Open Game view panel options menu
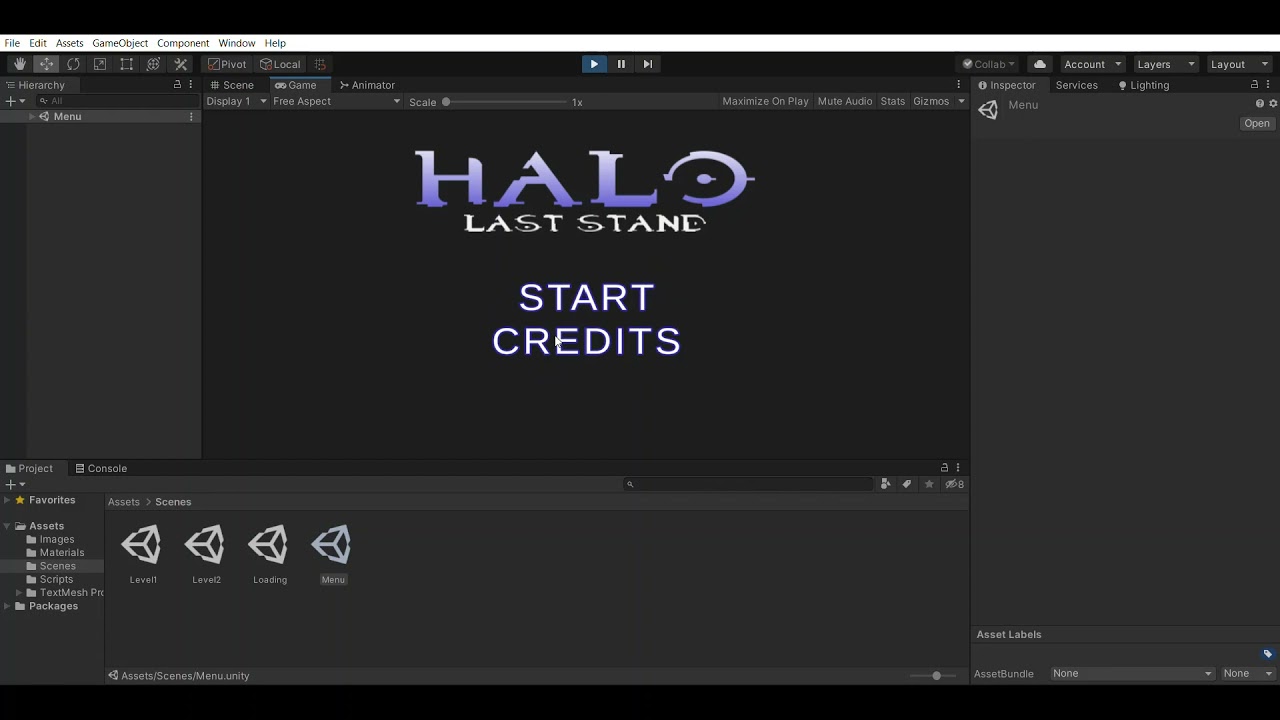1280x720 pixels. coord(959,85)
